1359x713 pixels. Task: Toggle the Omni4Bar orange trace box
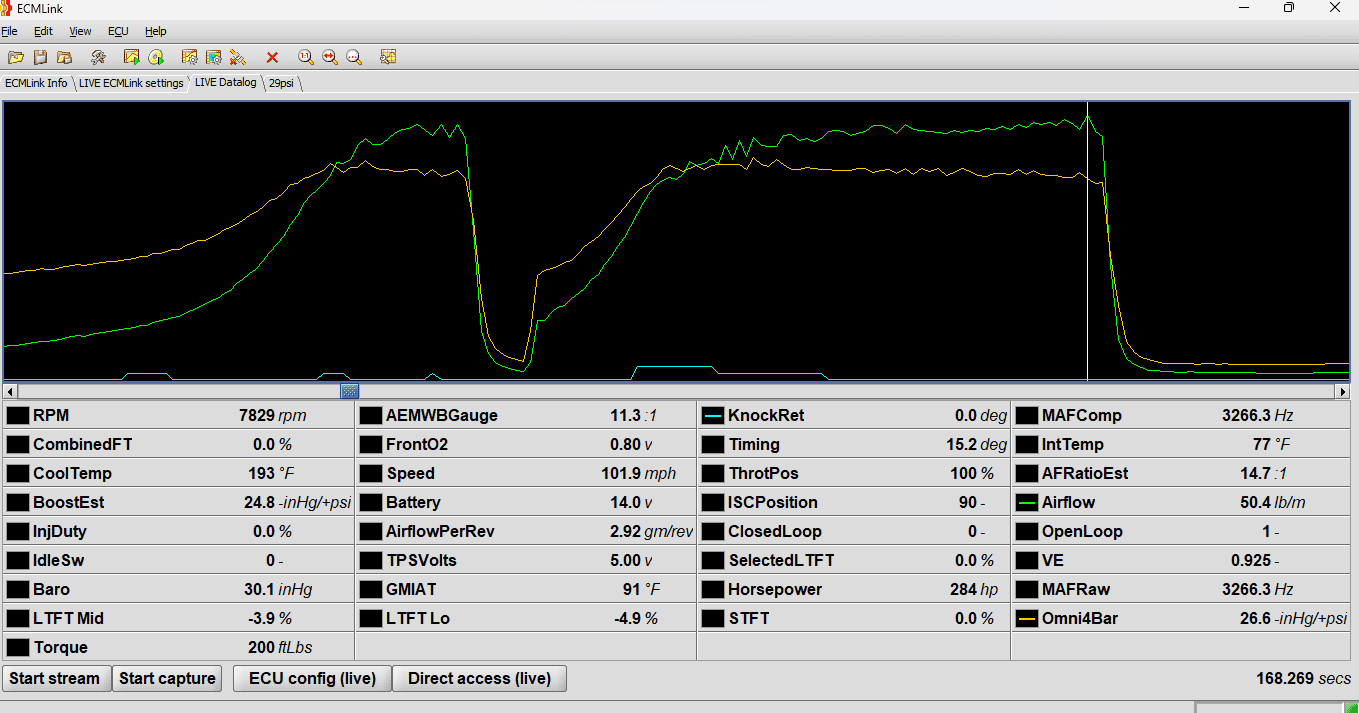[1026, 618]
